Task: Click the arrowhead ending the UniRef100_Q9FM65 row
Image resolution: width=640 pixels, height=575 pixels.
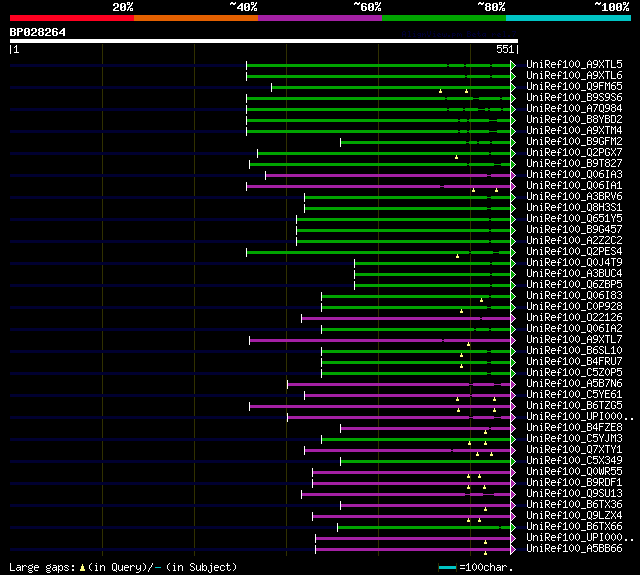Action: point(513,87)
